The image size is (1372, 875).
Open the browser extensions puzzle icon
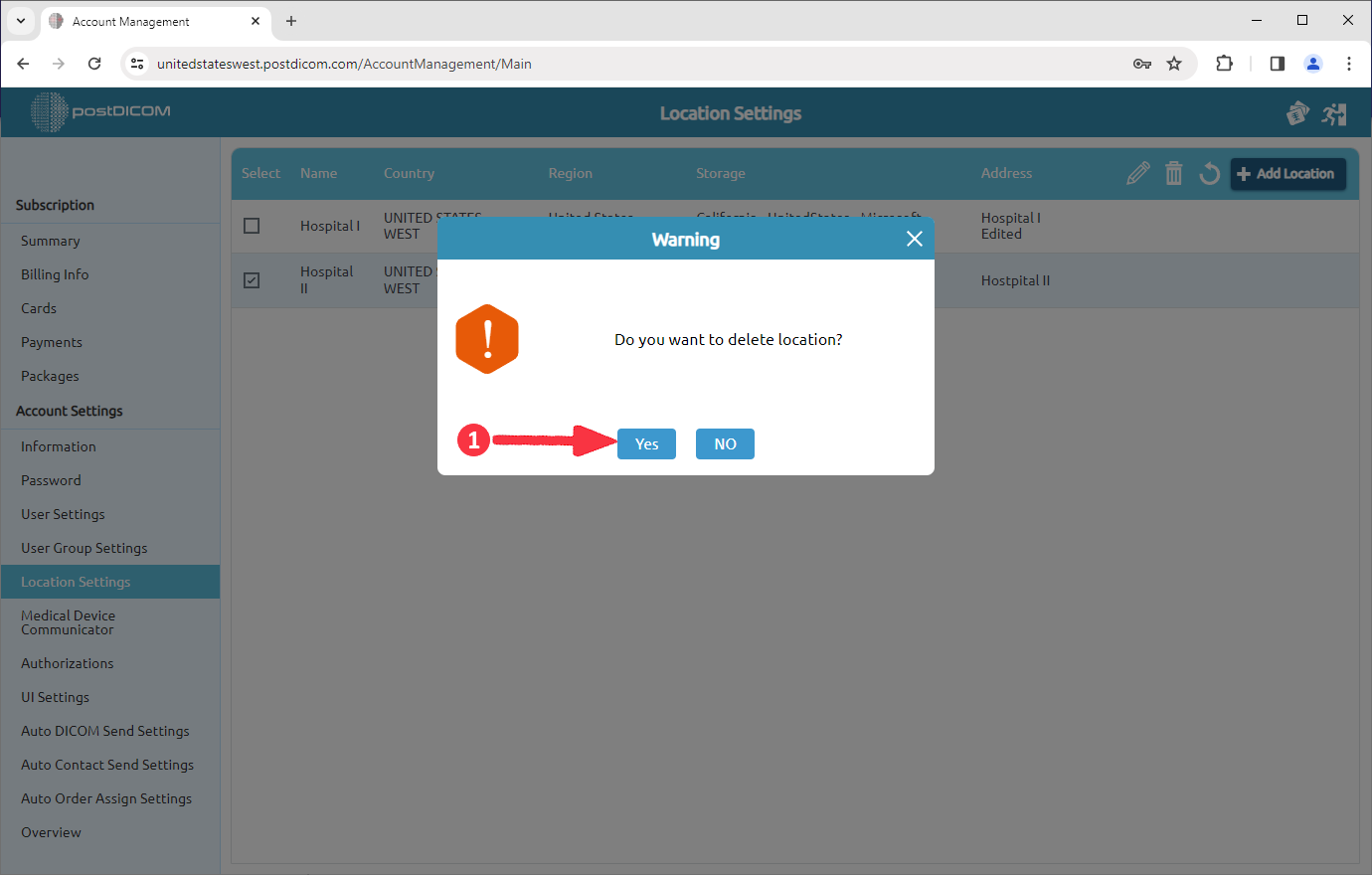click(1224, 63)
